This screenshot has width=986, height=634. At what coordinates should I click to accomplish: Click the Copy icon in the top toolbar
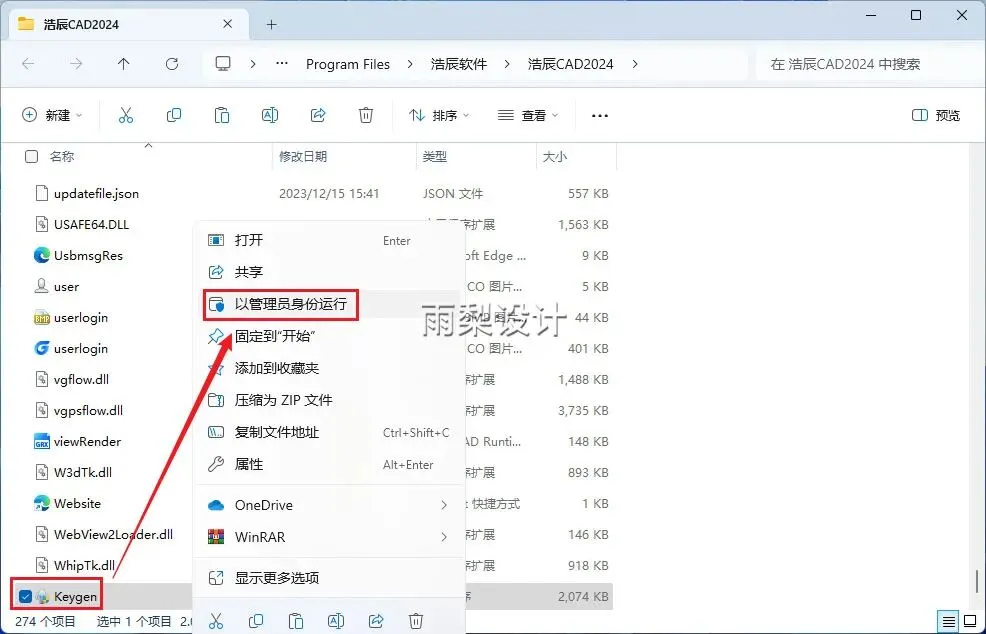point(174,115)
